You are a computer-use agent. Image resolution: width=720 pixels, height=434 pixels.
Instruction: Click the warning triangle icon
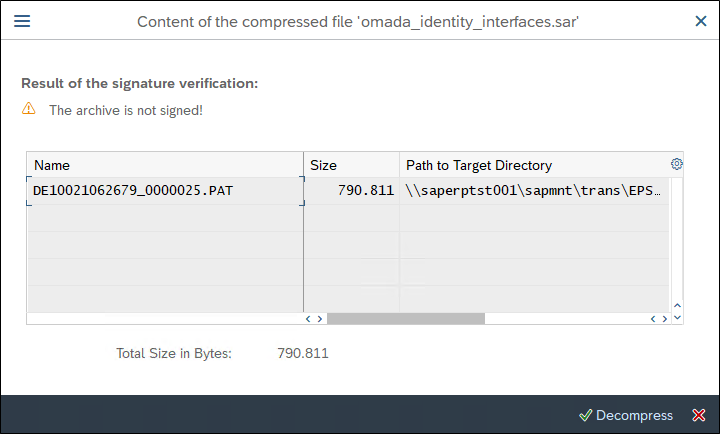pyautogui.click(x=28, y=108)
